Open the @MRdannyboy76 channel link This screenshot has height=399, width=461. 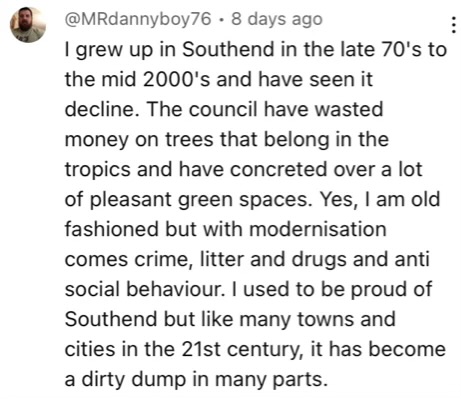tap(138, 19)
